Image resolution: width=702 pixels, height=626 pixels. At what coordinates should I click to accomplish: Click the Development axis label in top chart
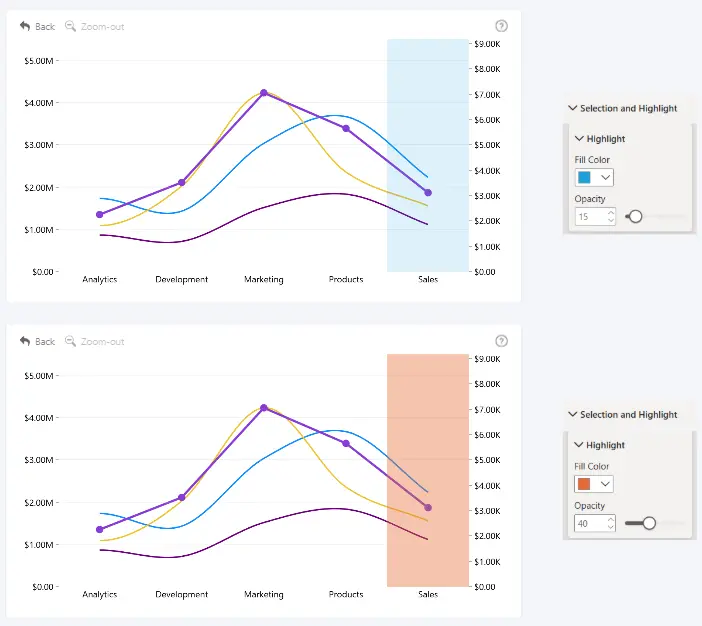pyautogui.click(x=182, y=279)
